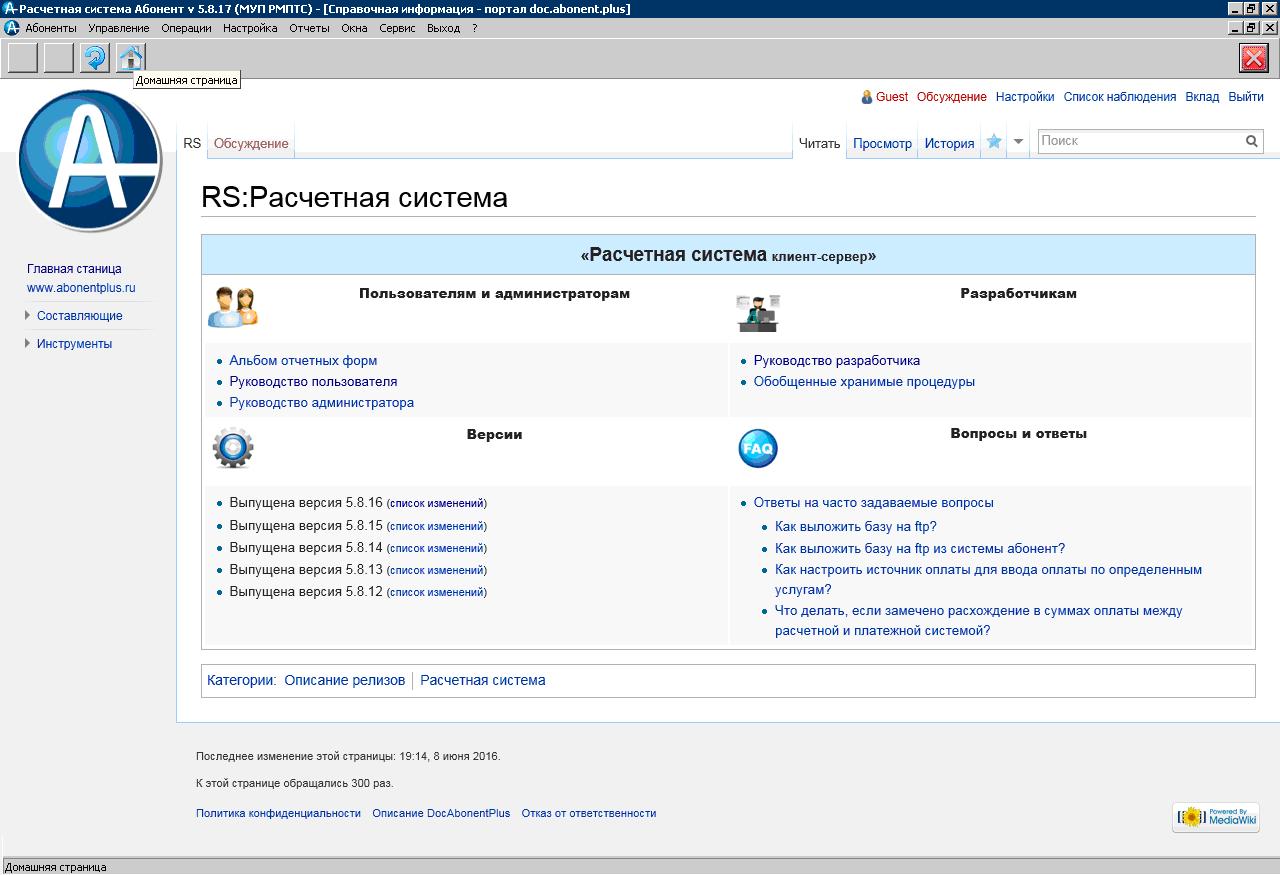
Task: Click the home page toolbar icon
Action: (130, 58)
